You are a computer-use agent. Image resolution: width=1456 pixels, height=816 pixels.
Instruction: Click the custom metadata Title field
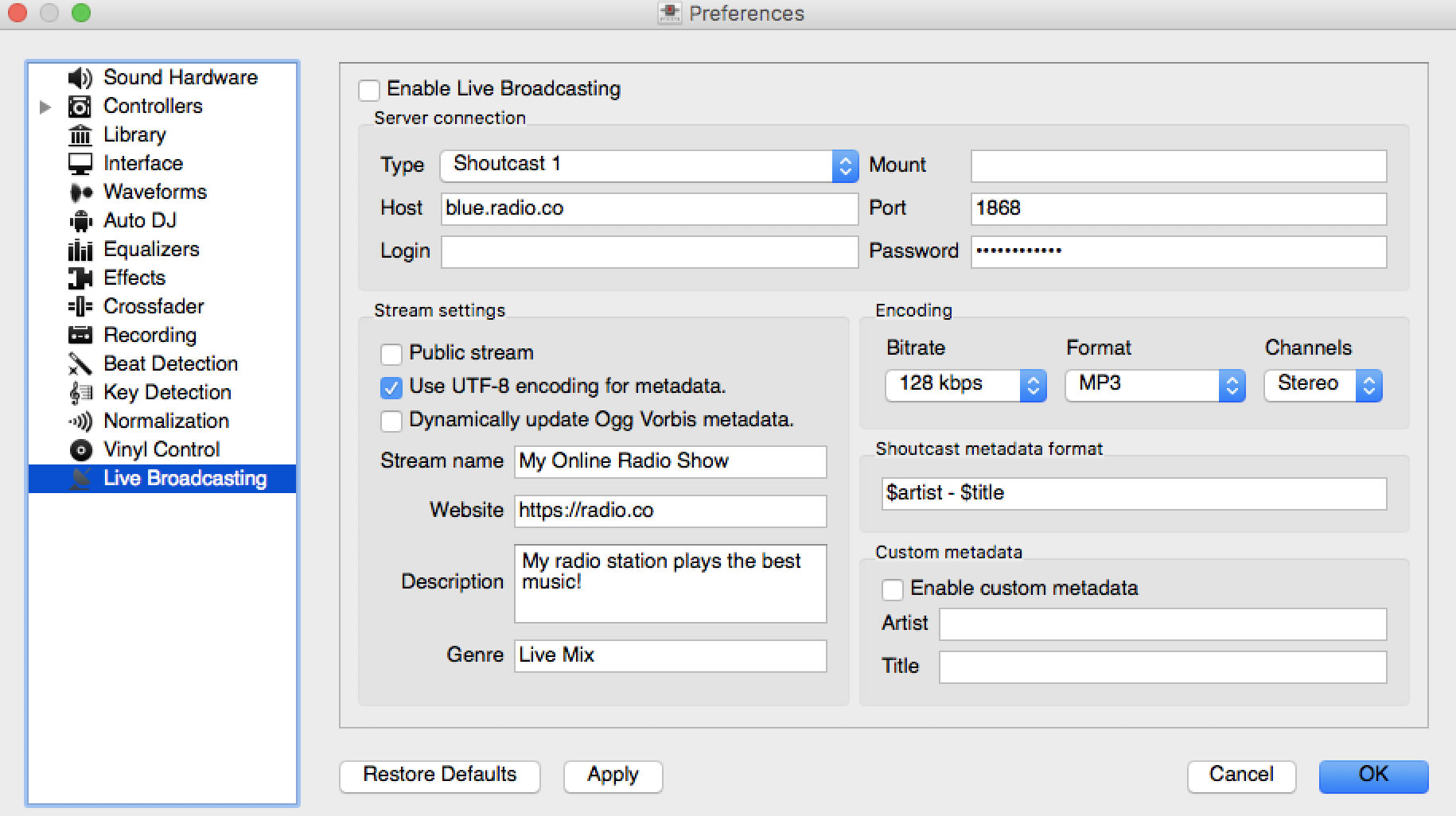[1162, 667]
